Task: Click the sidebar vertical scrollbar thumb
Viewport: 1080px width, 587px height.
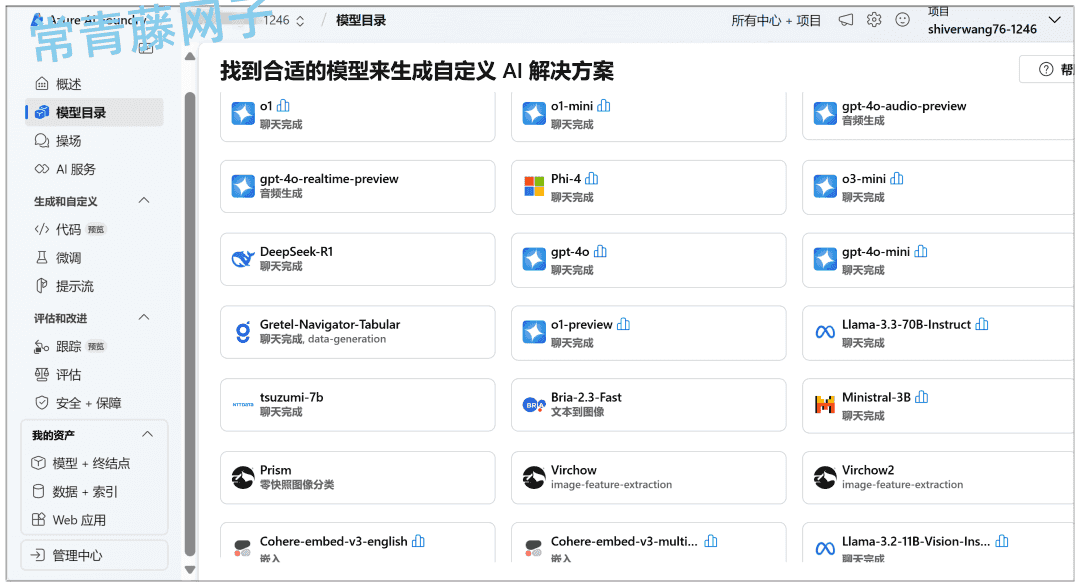Action: [x=190, y=324]
